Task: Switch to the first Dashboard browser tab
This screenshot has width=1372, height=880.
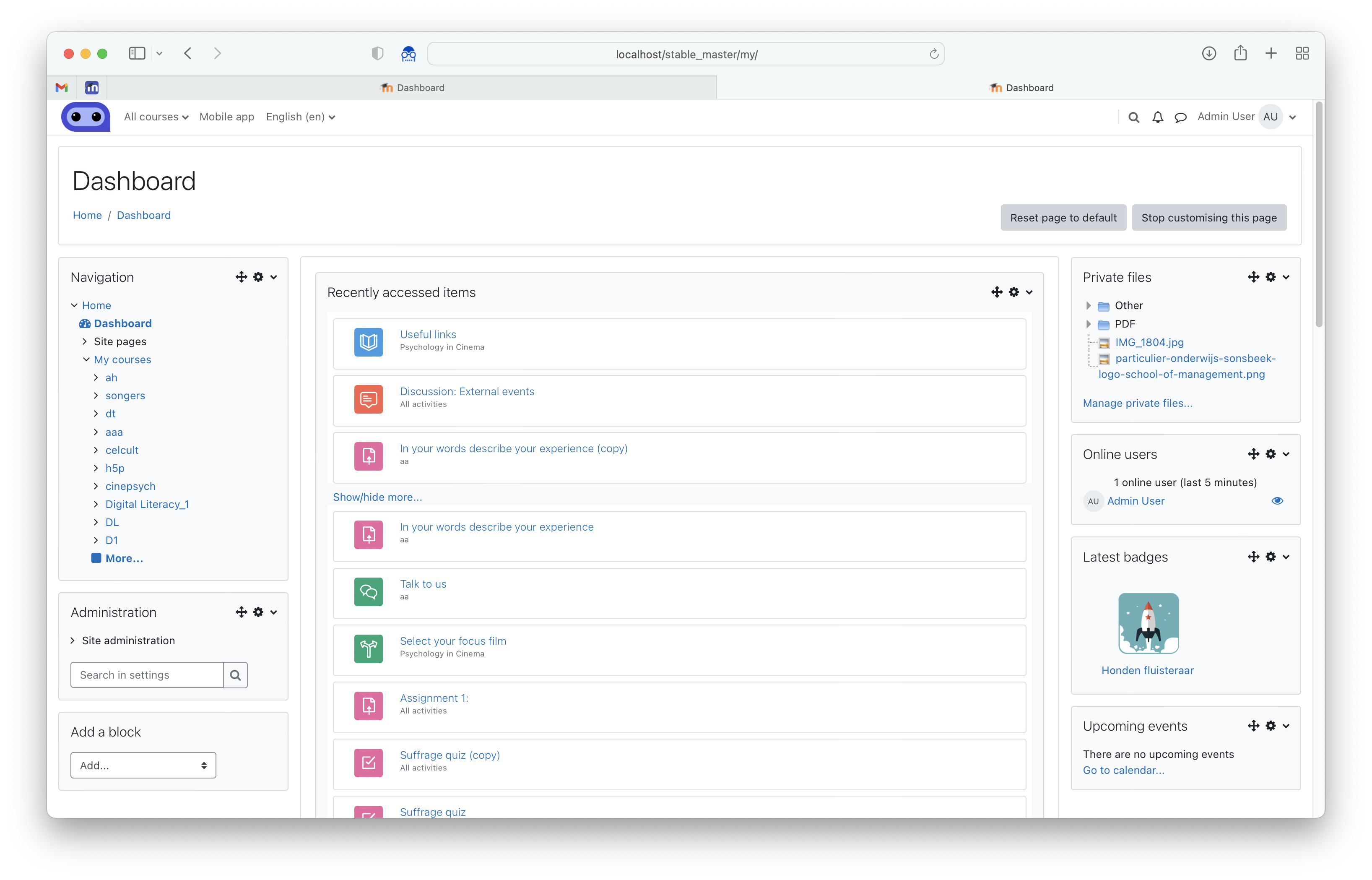Action: pos(411,87)
